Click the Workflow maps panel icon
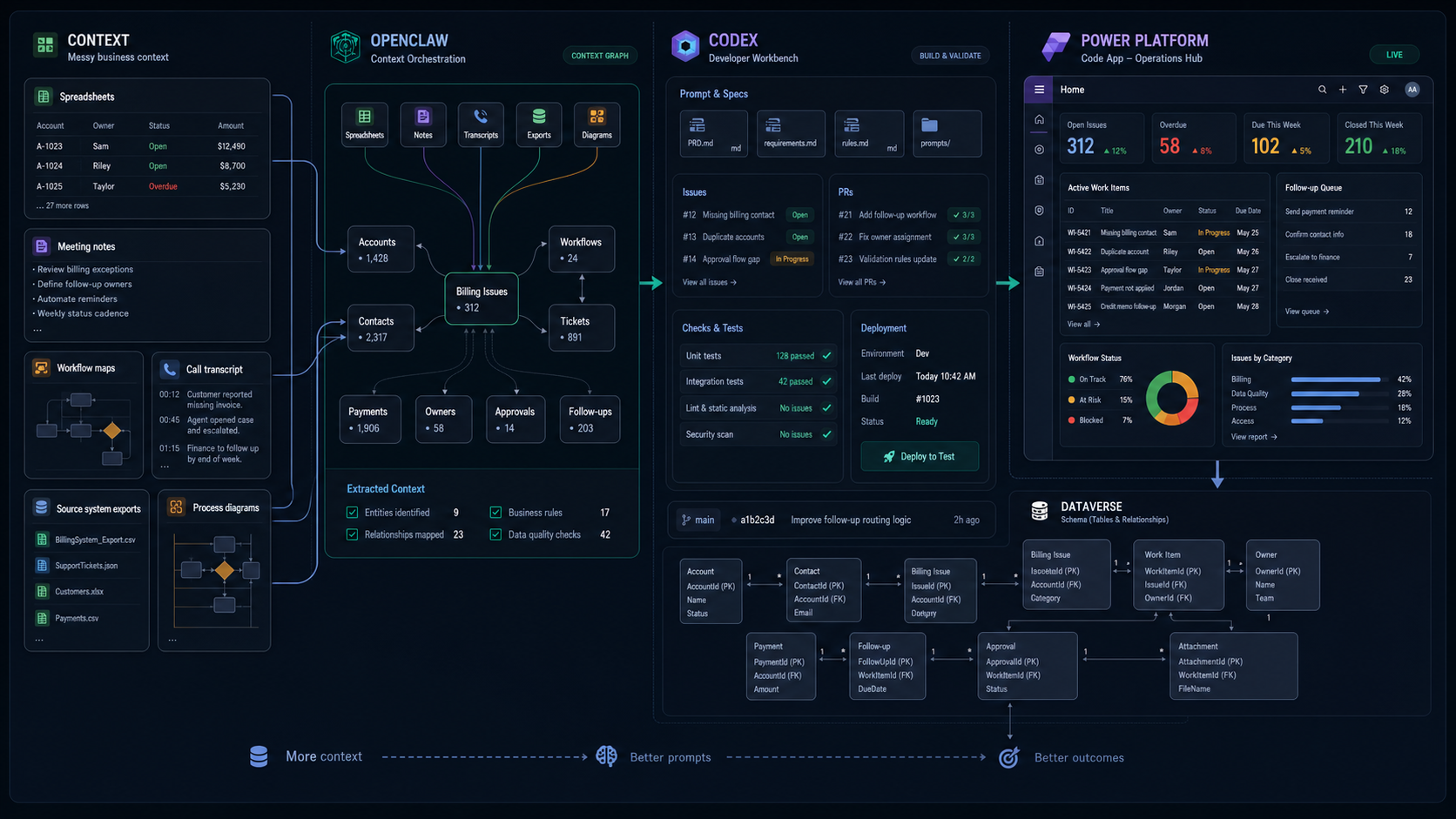The image size is (1456, 819). [x=41, y=367]
